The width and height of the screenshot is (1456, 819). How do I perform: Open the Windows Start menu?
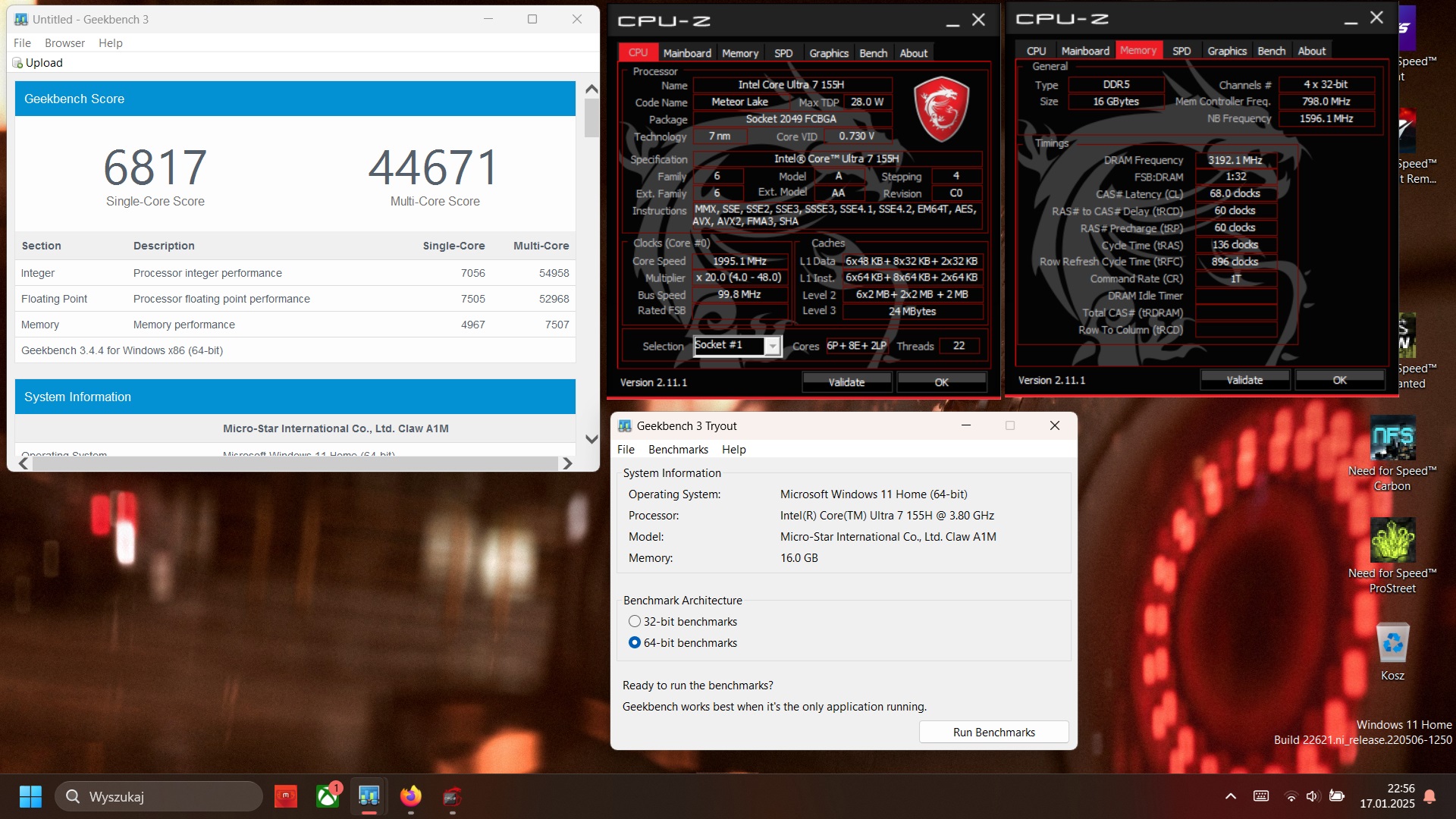pyautogui.click(x=30, y=796)
